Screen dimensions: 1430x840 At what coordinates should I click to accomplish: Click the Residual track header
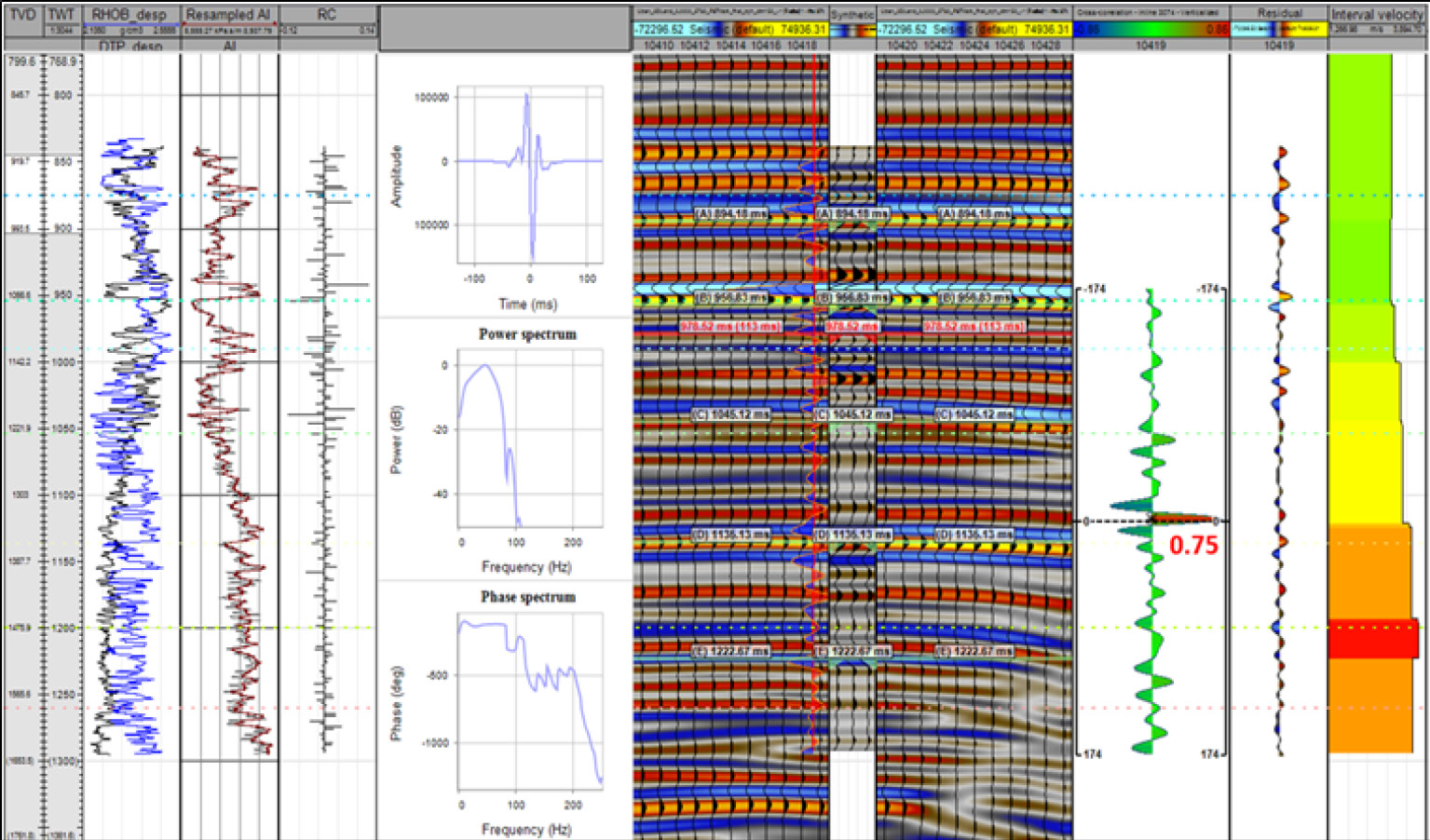point(1278,13)
